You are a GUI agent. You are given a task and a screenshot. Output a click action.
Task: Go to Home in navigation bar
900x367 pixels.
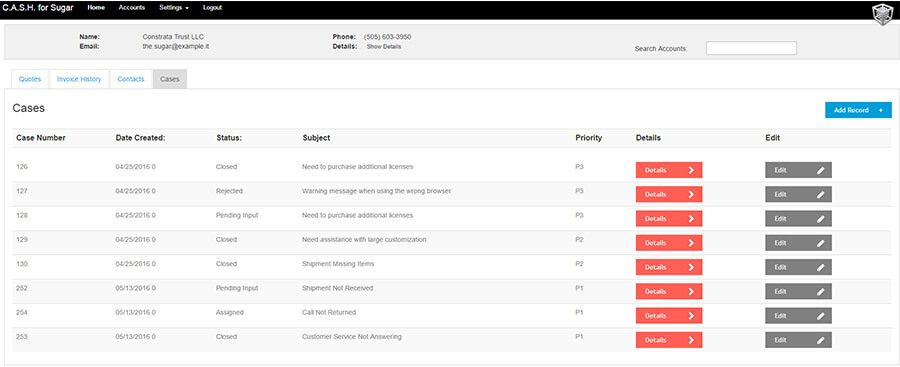pyautogui.click(x=96, y=8)
